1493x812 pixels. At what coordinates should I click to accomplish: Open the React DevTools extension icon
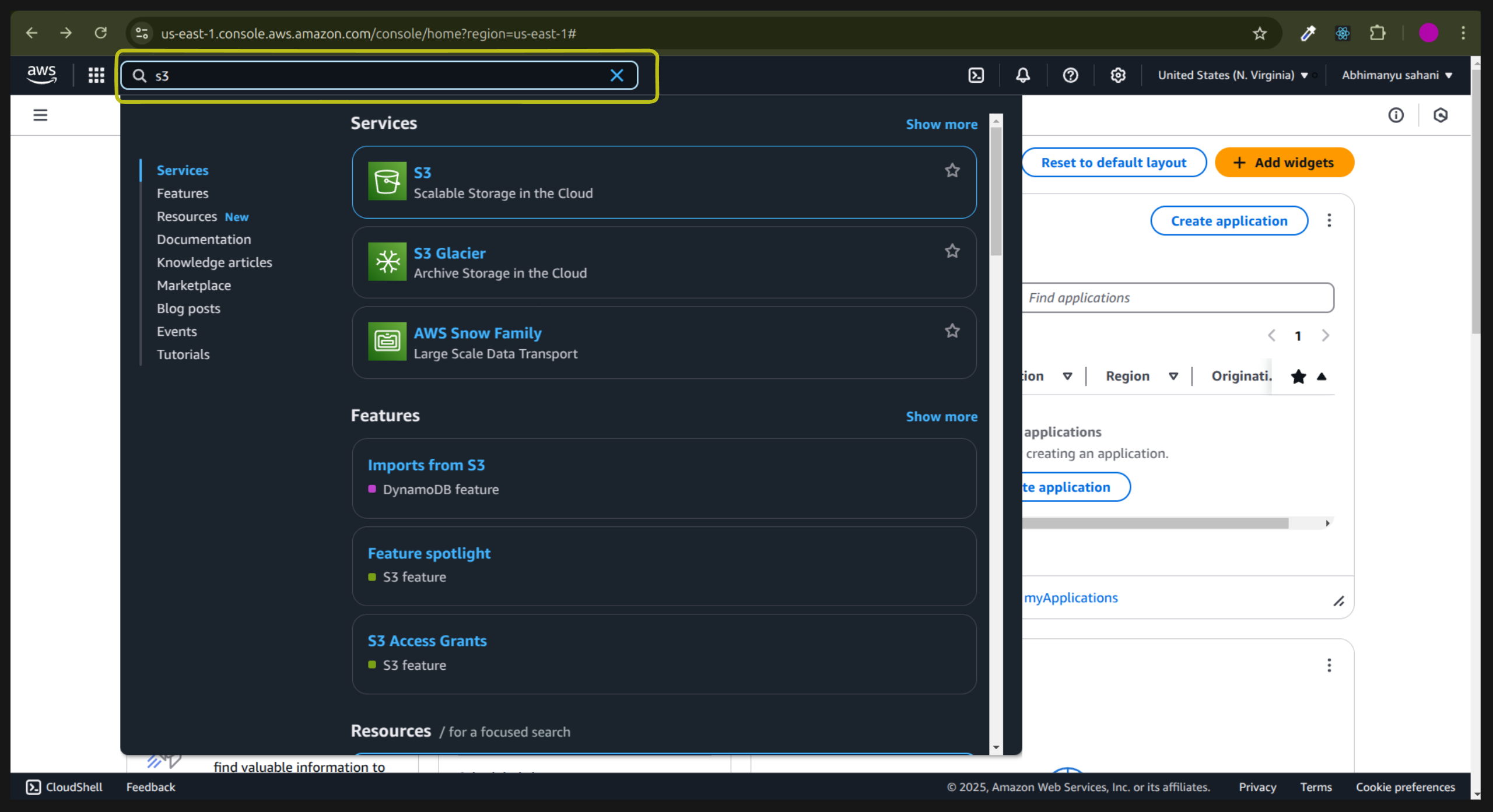1343,33
